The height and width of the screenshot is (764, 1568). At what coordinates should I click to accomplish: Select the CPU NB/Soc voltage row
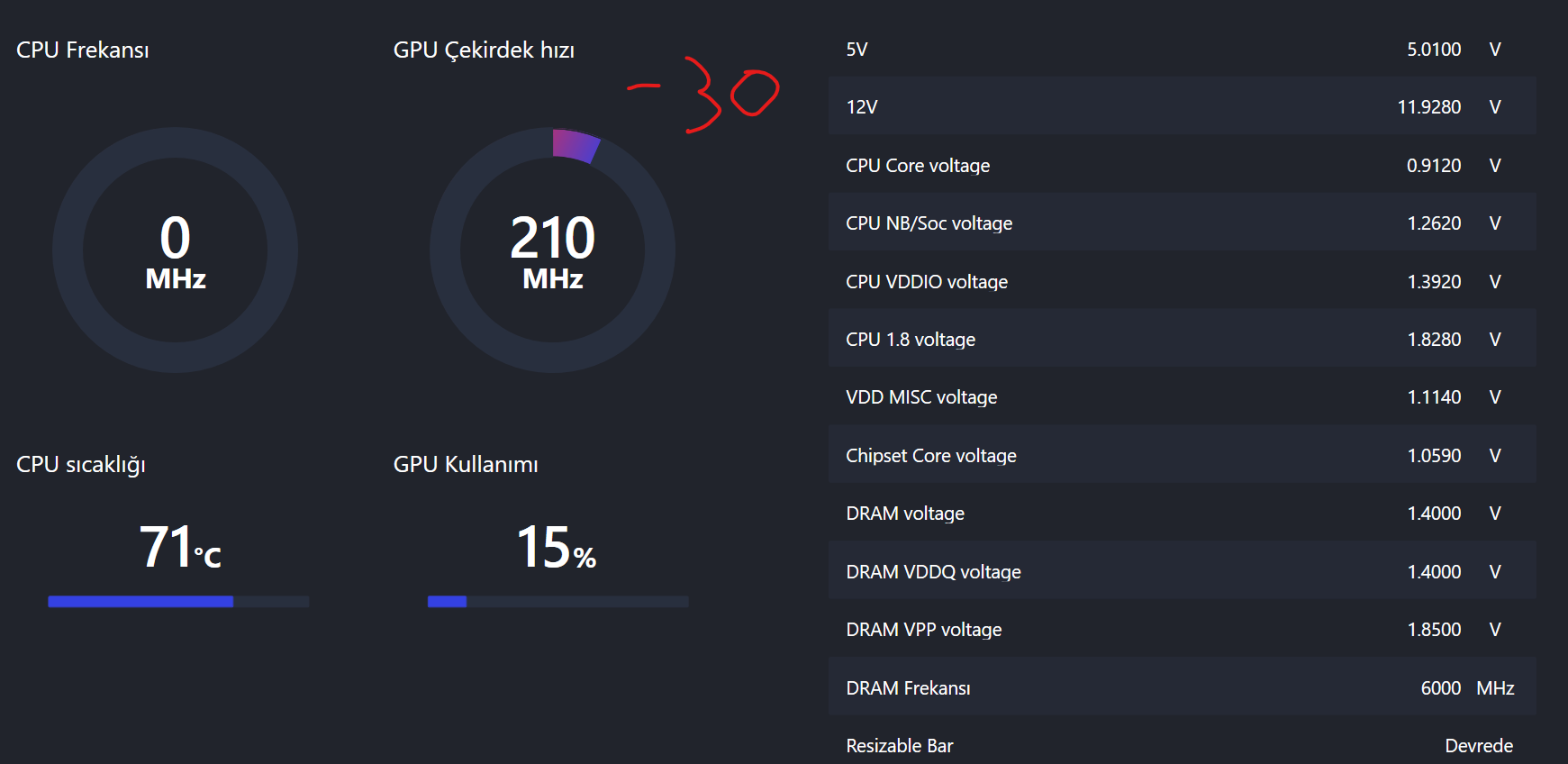(1182, 223)
